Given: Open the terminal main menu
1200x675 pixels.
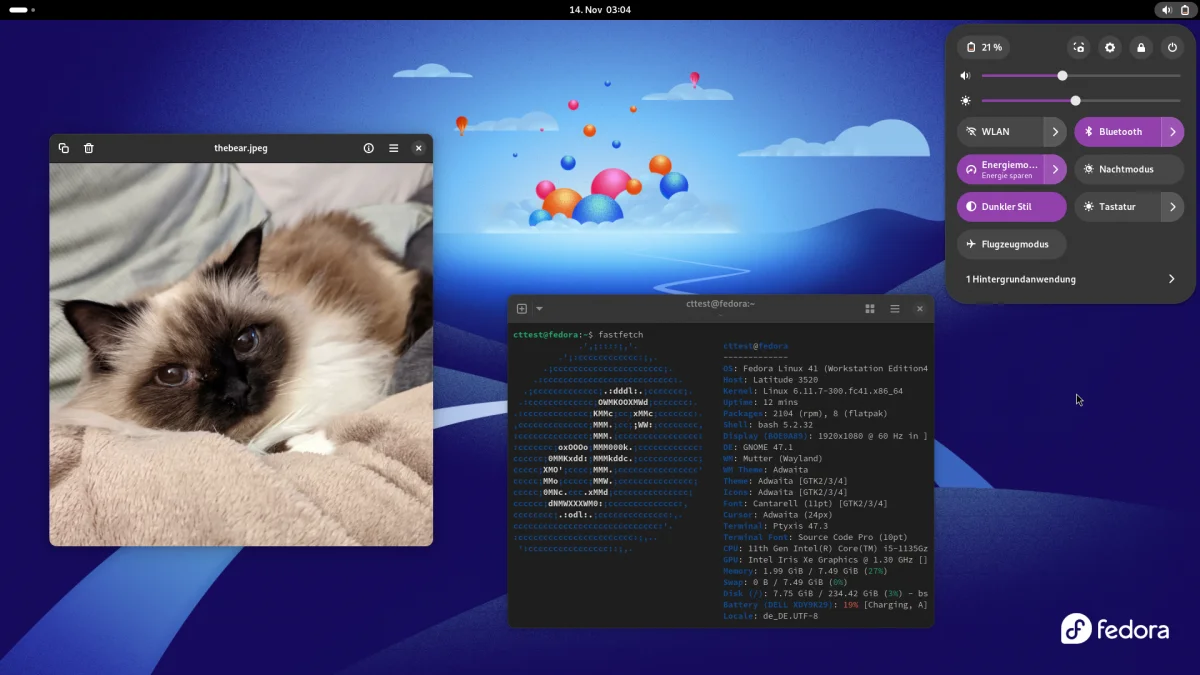Looking at the screenshot, I should 895,309.
